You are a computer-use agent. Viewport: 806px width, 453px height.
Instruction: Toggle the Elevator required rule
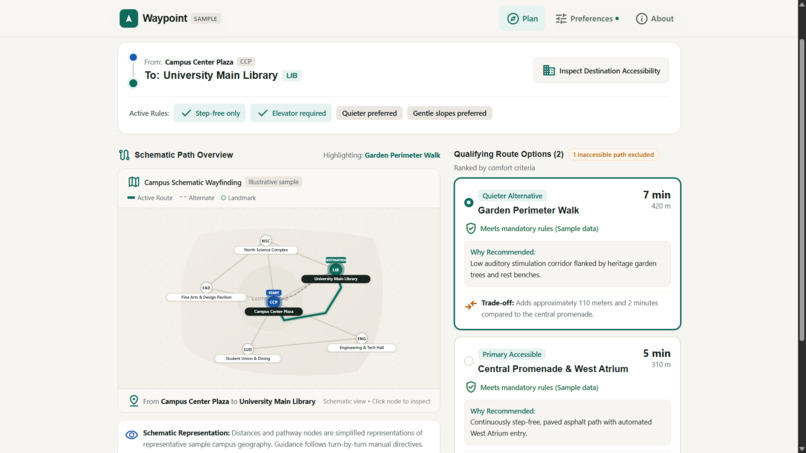click(x=291, y=113)
